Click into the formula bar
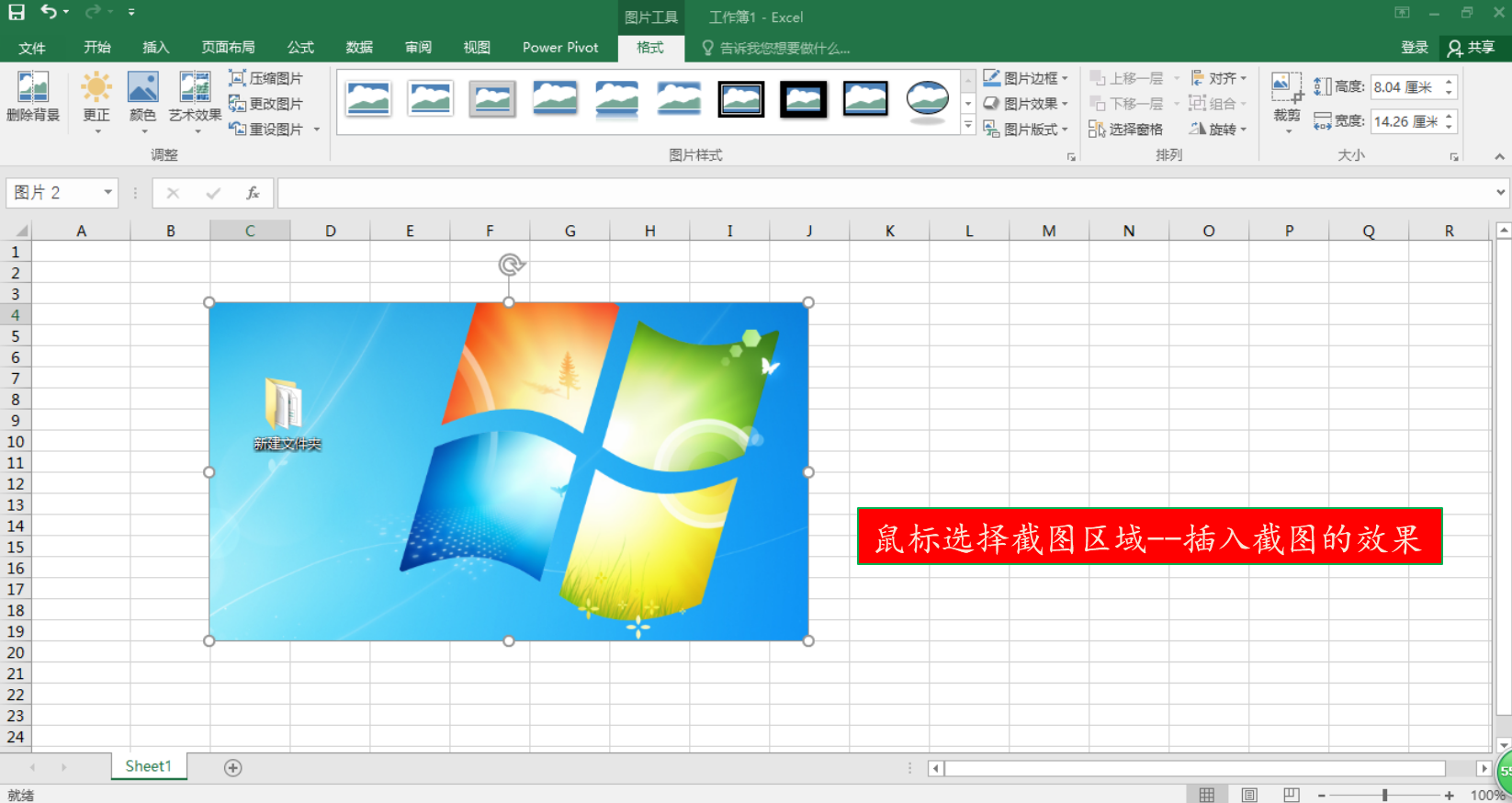The height and width of the screenshot is (803, 1512). pyautogui.click(x=885, y=193)
